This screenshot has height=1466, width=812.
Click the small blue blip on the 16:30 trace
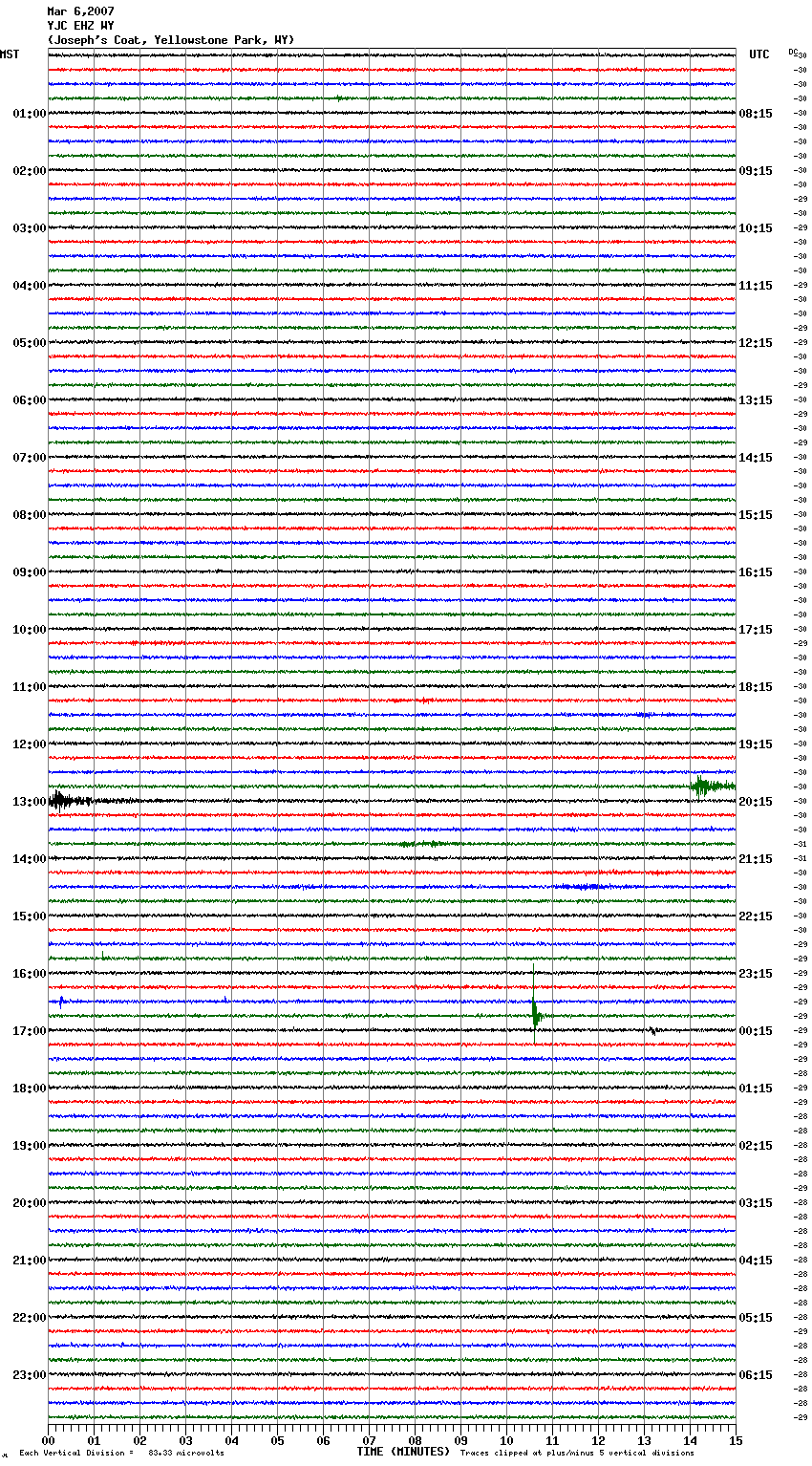tap(61, 1001)
